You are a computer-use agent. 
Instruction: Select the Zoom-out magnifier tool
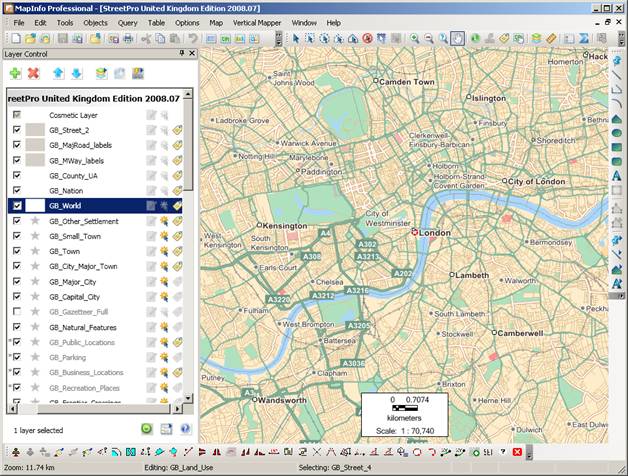click(x=429, y=38)
